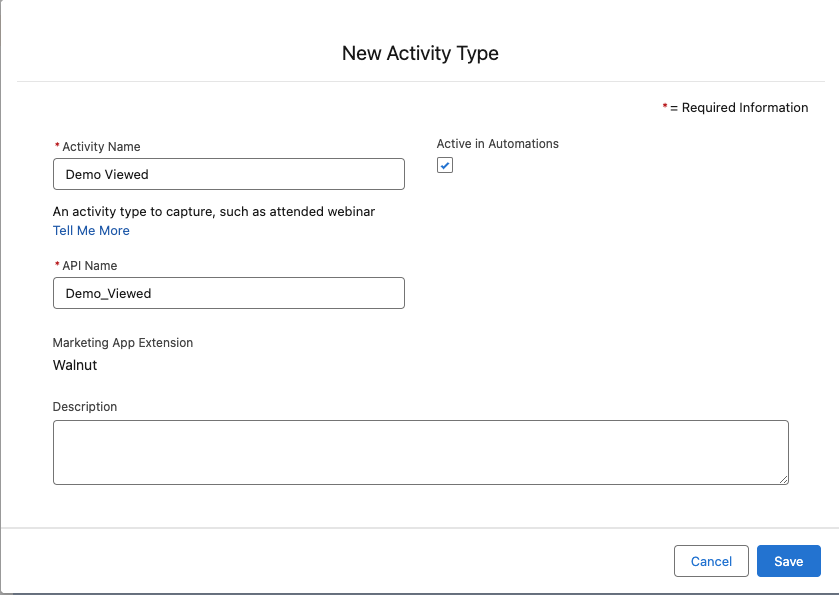Click the 'Active in Automations' label

tap(498, 143)
